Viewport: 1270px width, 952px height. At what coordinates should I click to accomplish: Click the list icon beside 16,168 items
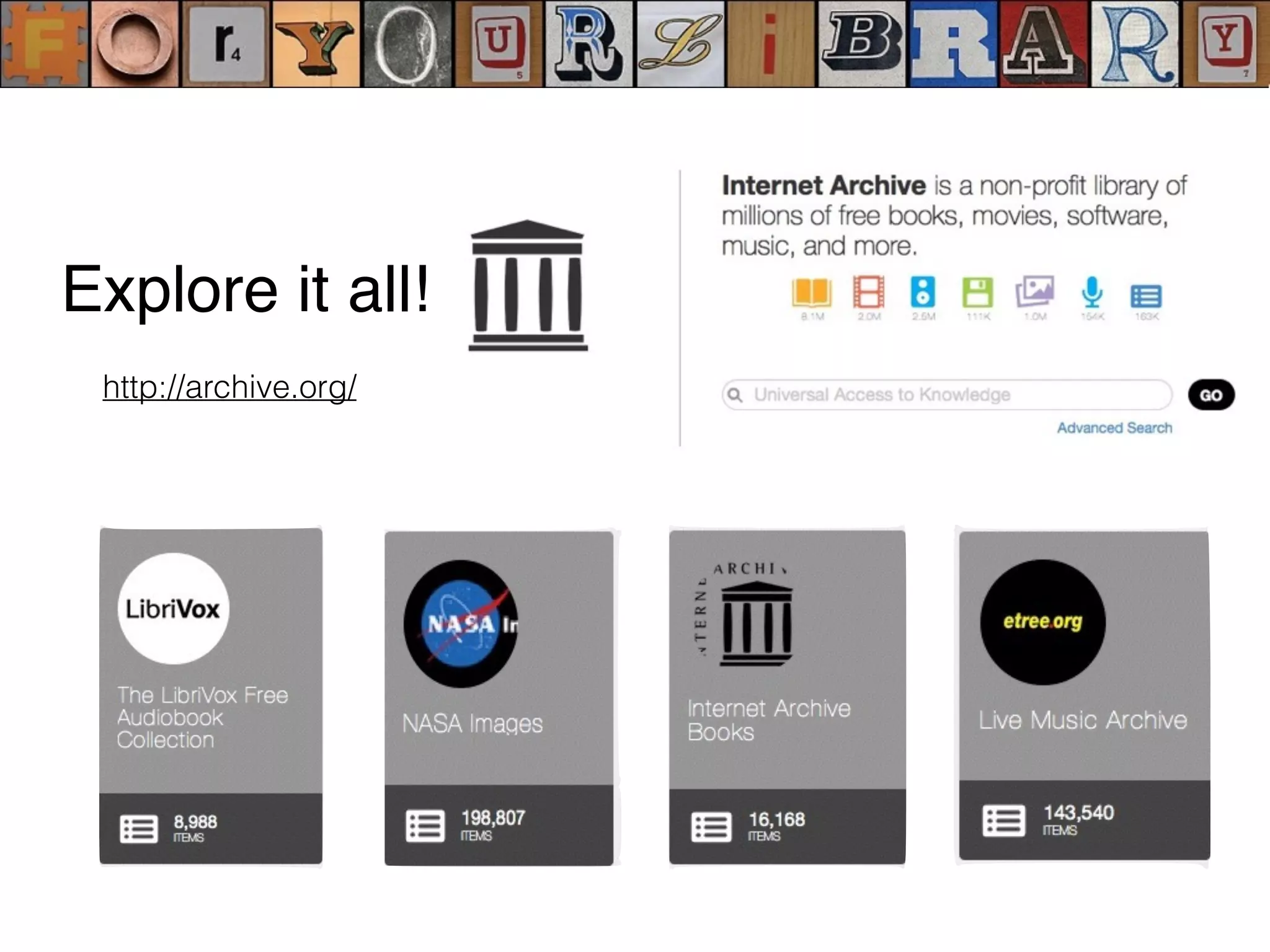(x=711, y=827)
